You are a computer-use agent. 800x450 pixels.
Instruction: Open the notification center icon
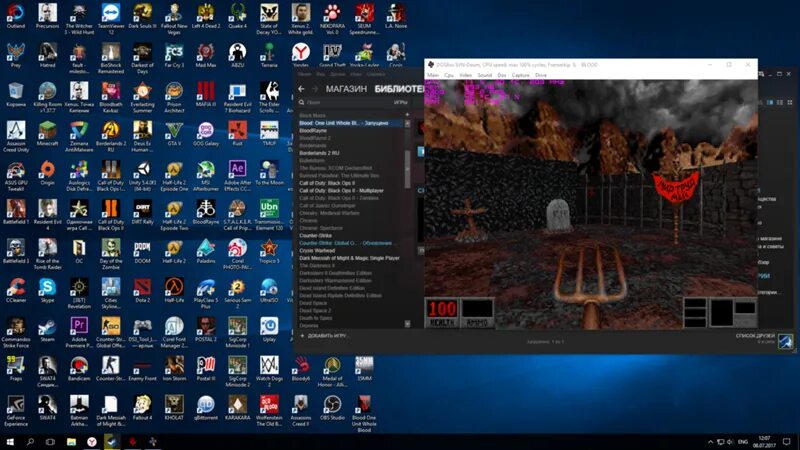pyautogui.click(x=787, y=441)
